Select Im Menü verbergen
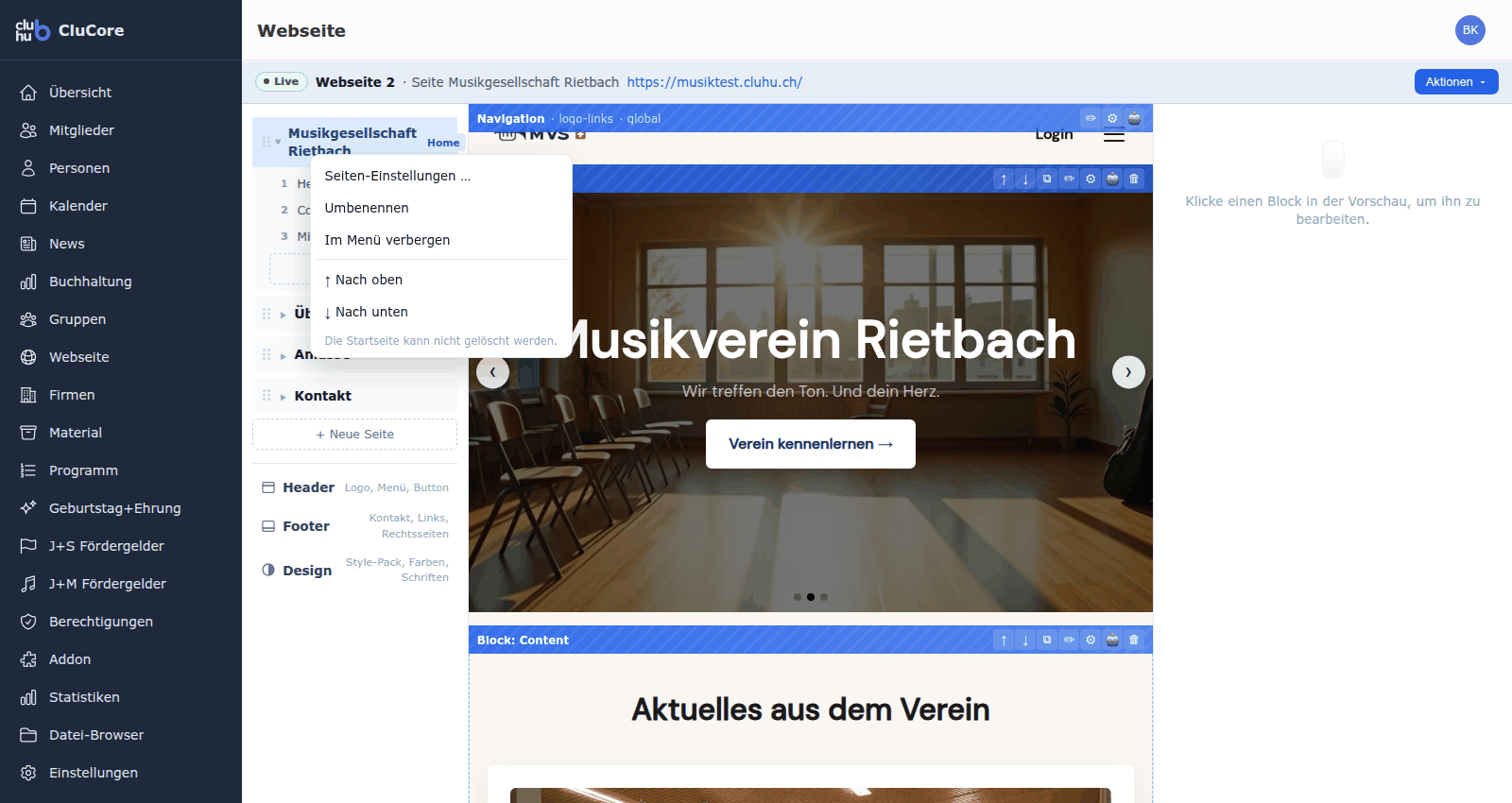Viewport: 1512px width, 803px height. pos(441,240)
